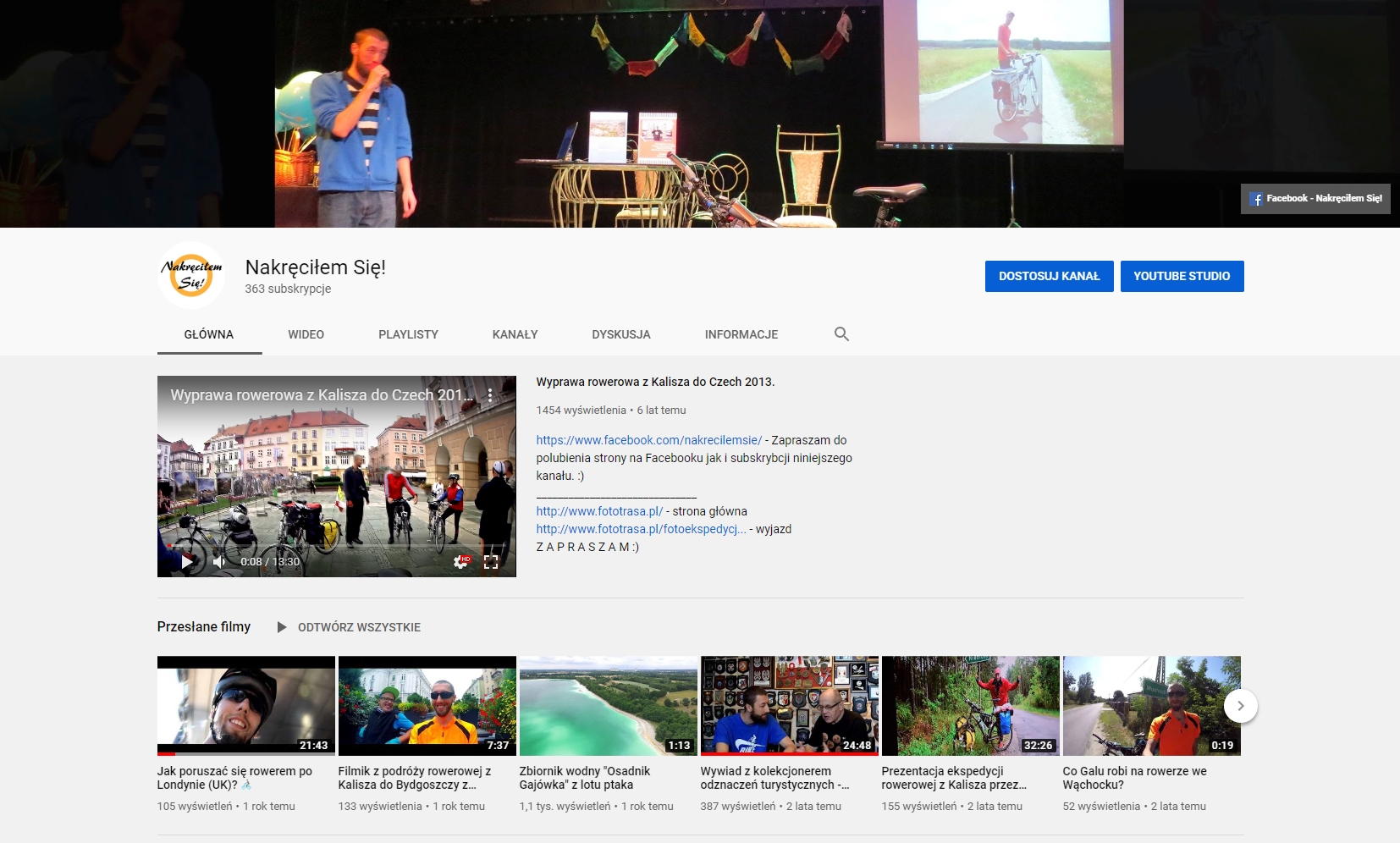
Task: Open Wąchock video thumbnail 0:19
Action: (x=1152, y=706)
